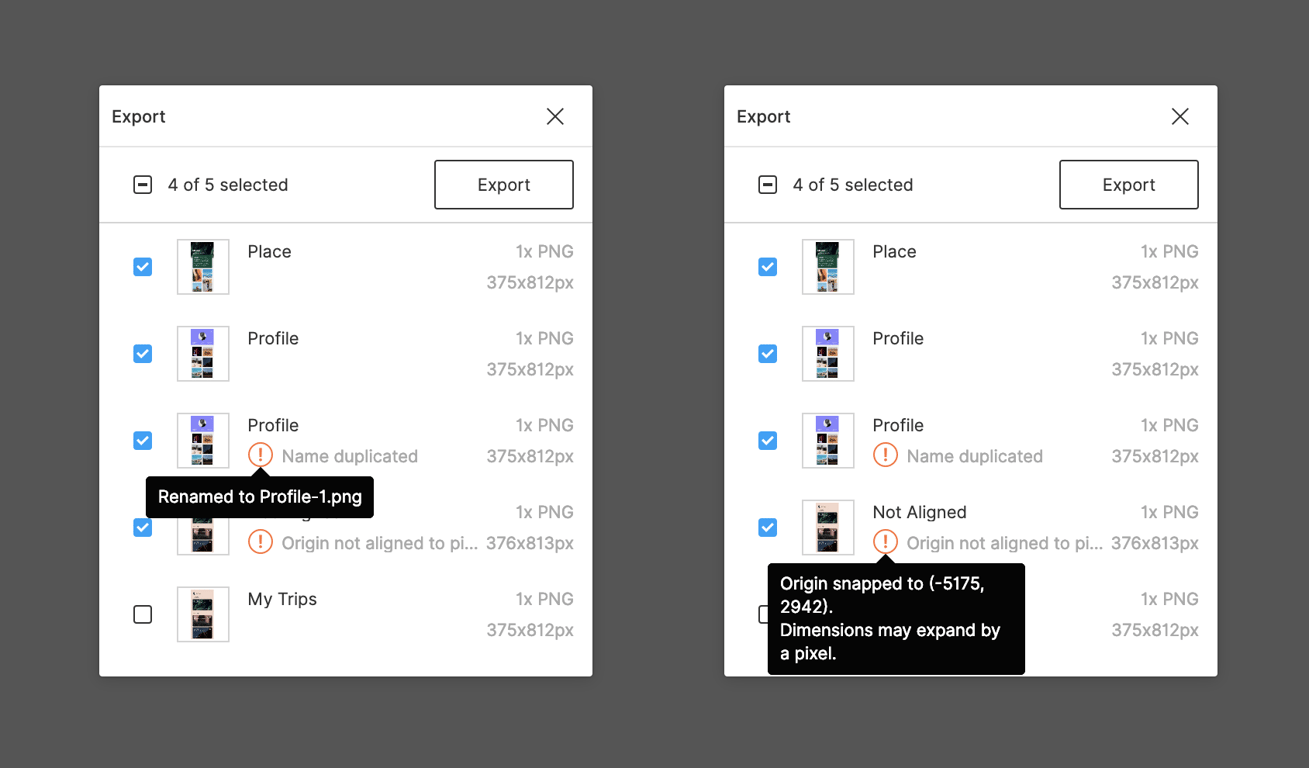The height and width of the screenshot is (768, 1309).
Task: Click warning icon beside 'Name duplicated' in left dialog
Action: pyautogui.click(x=260, y=456)
